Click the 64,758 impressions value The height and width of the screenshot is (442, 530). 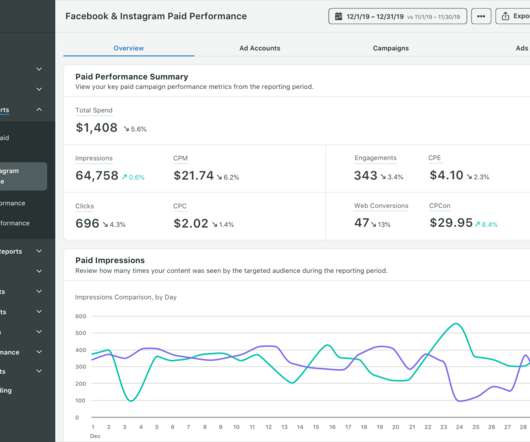click(97, 176)
